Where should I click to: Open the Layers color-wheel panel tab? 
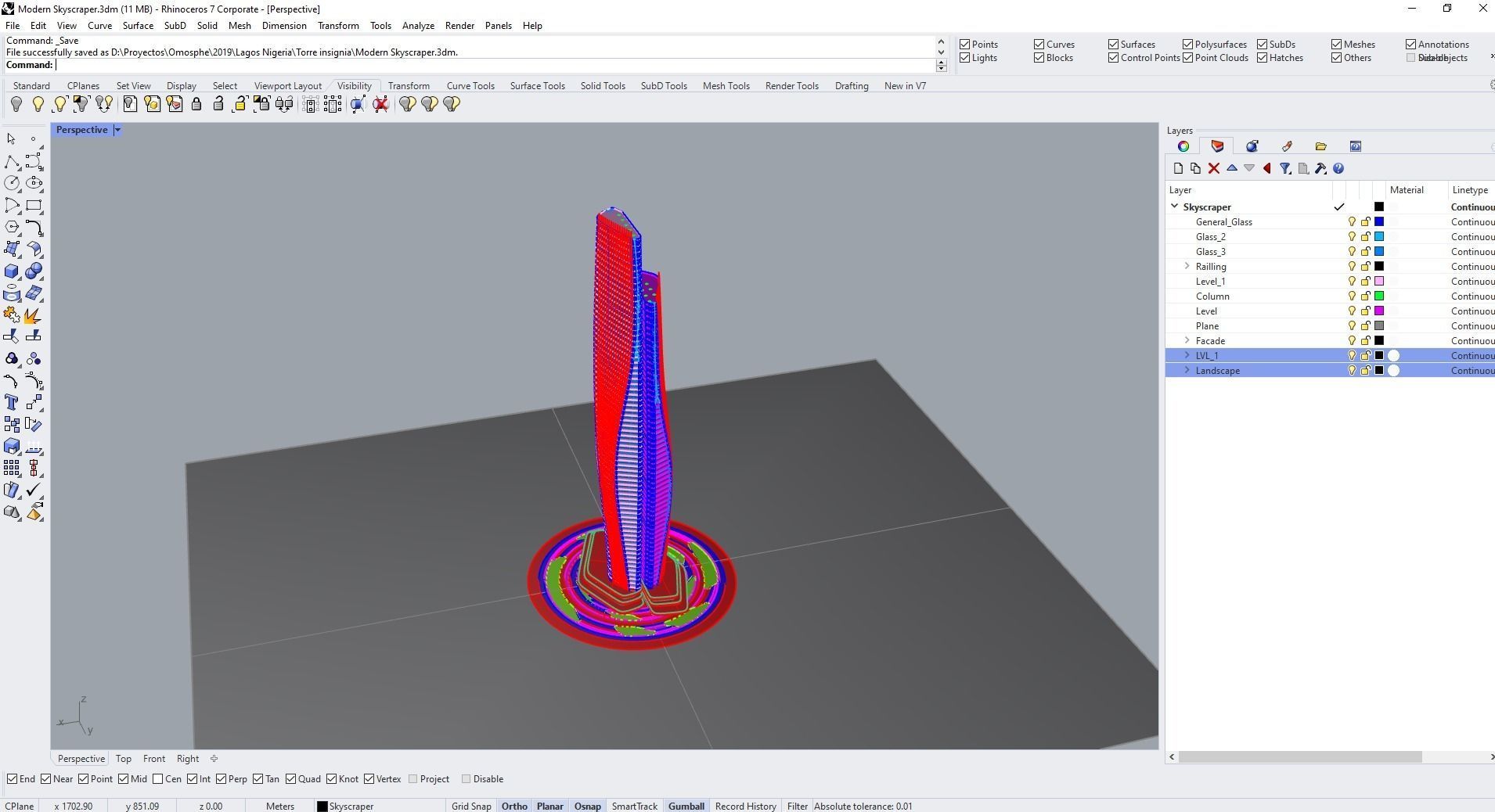tap(1183, 146)
